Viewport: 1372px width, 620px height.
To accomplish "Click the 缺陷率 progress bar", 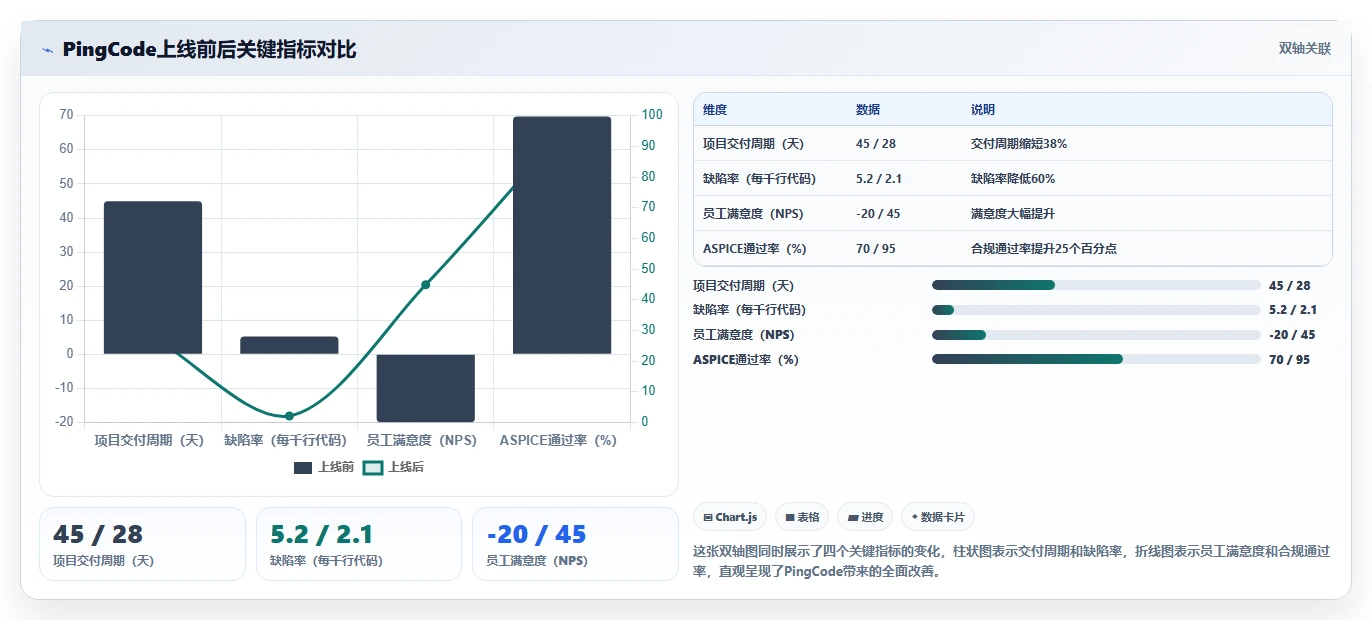I will [x=1096, y=310].
